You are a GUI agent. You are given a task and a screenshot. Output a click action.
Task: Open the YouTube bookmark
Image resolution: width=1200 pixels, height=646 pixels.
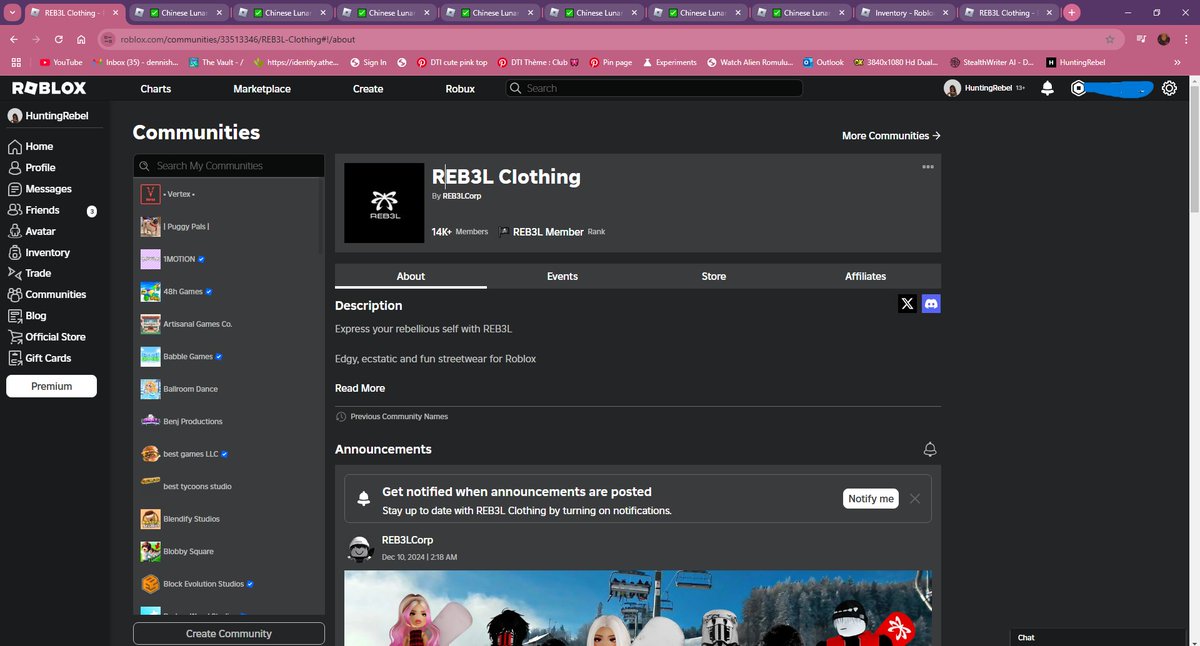tap(61, 62)
